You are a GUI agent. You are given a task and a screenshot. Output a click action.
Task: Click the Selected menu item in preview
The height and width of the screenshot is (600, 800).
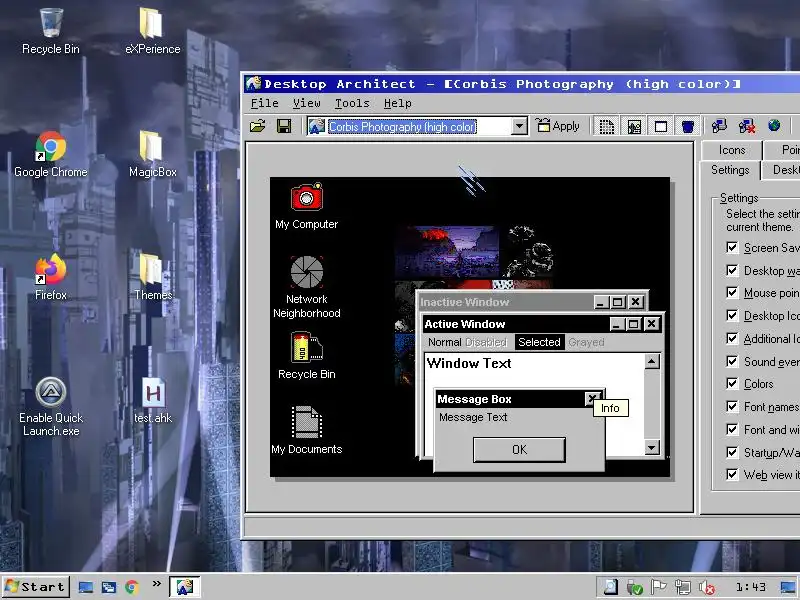click(539, 342)
